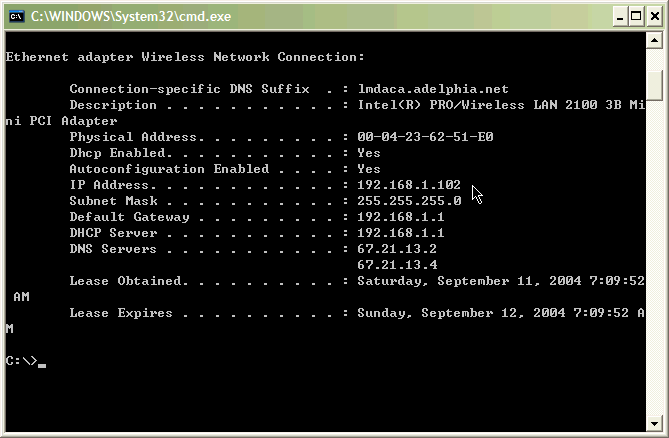Screen dimensions: 669x438
Task: Minimize the cmd.exe window
Action: pyautogui.click(x=620, y=16)
